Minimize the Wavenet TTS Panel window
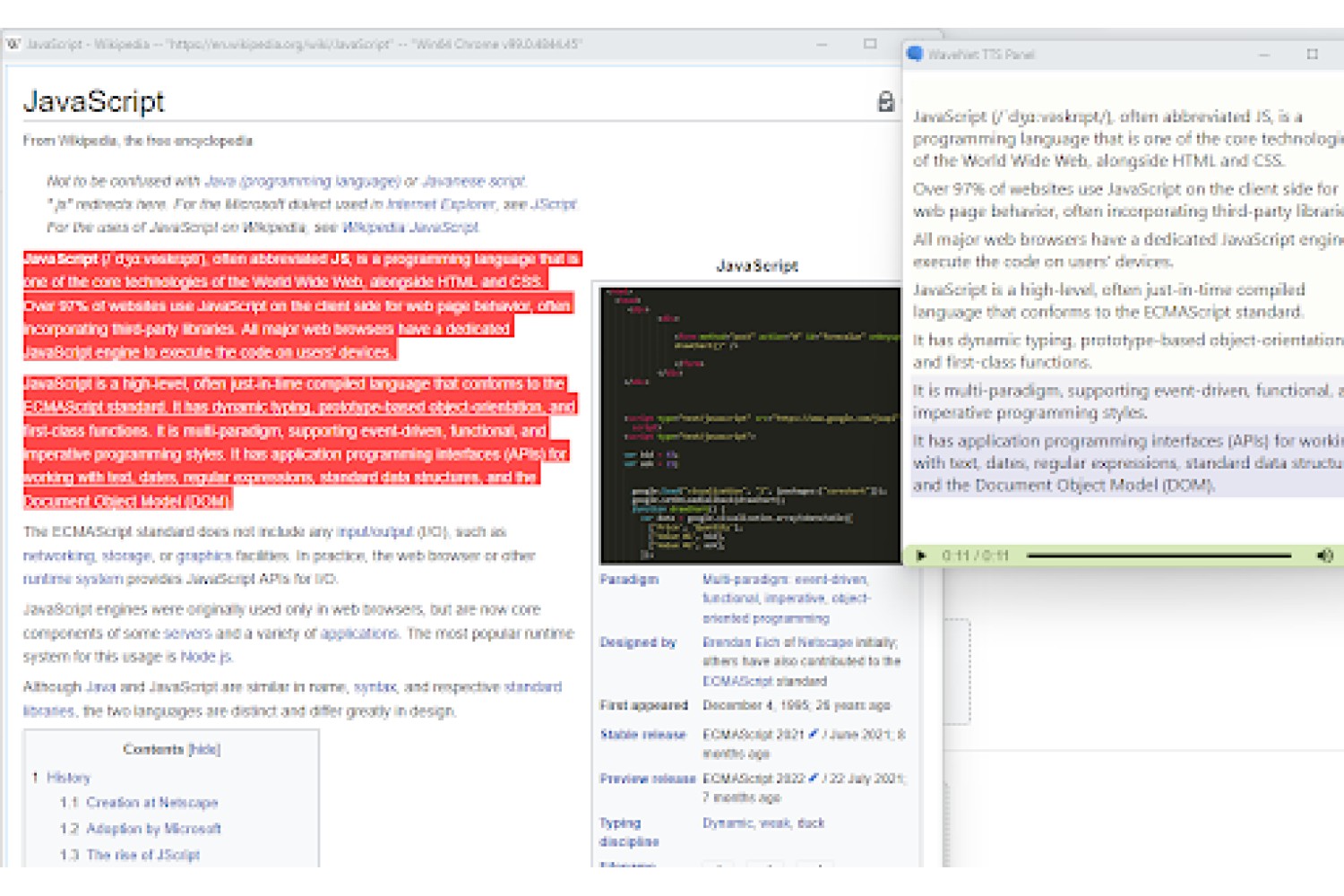Image resolution: width=1344 pixels, height=896 pixels. point(1264,55)
